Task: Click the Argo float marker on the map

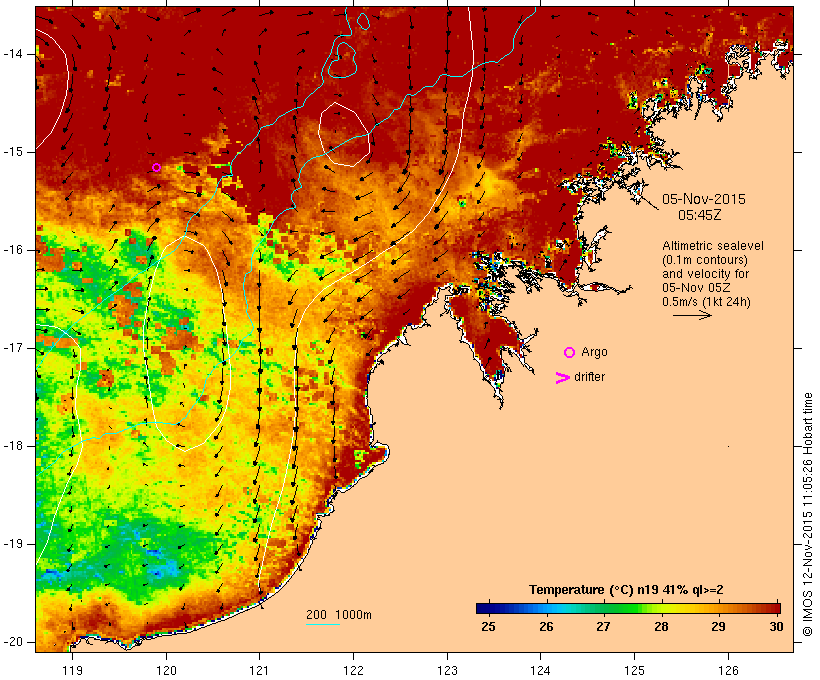Action: 156,168
